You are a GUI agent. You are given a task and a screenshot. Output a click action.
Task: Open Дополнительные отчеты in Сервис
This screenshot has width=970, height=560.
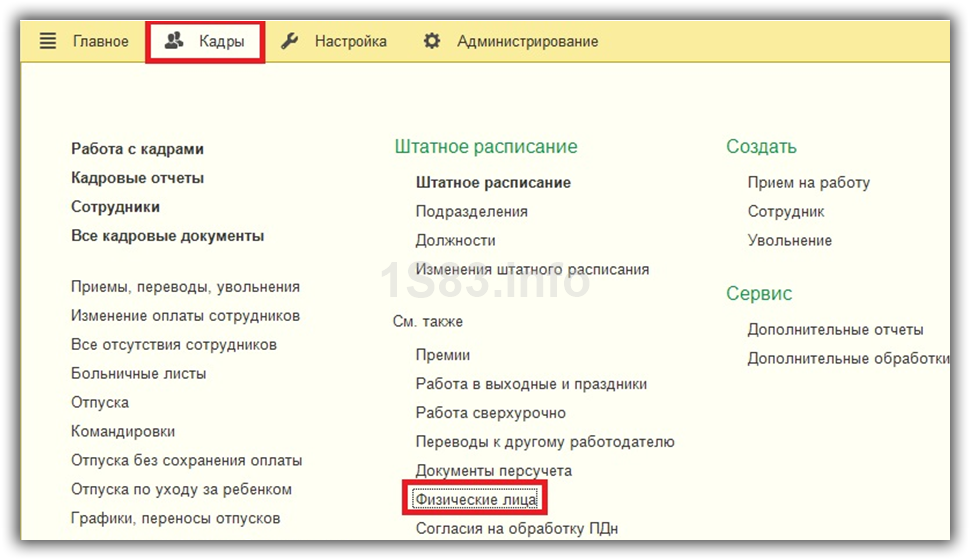click(835, 330)
